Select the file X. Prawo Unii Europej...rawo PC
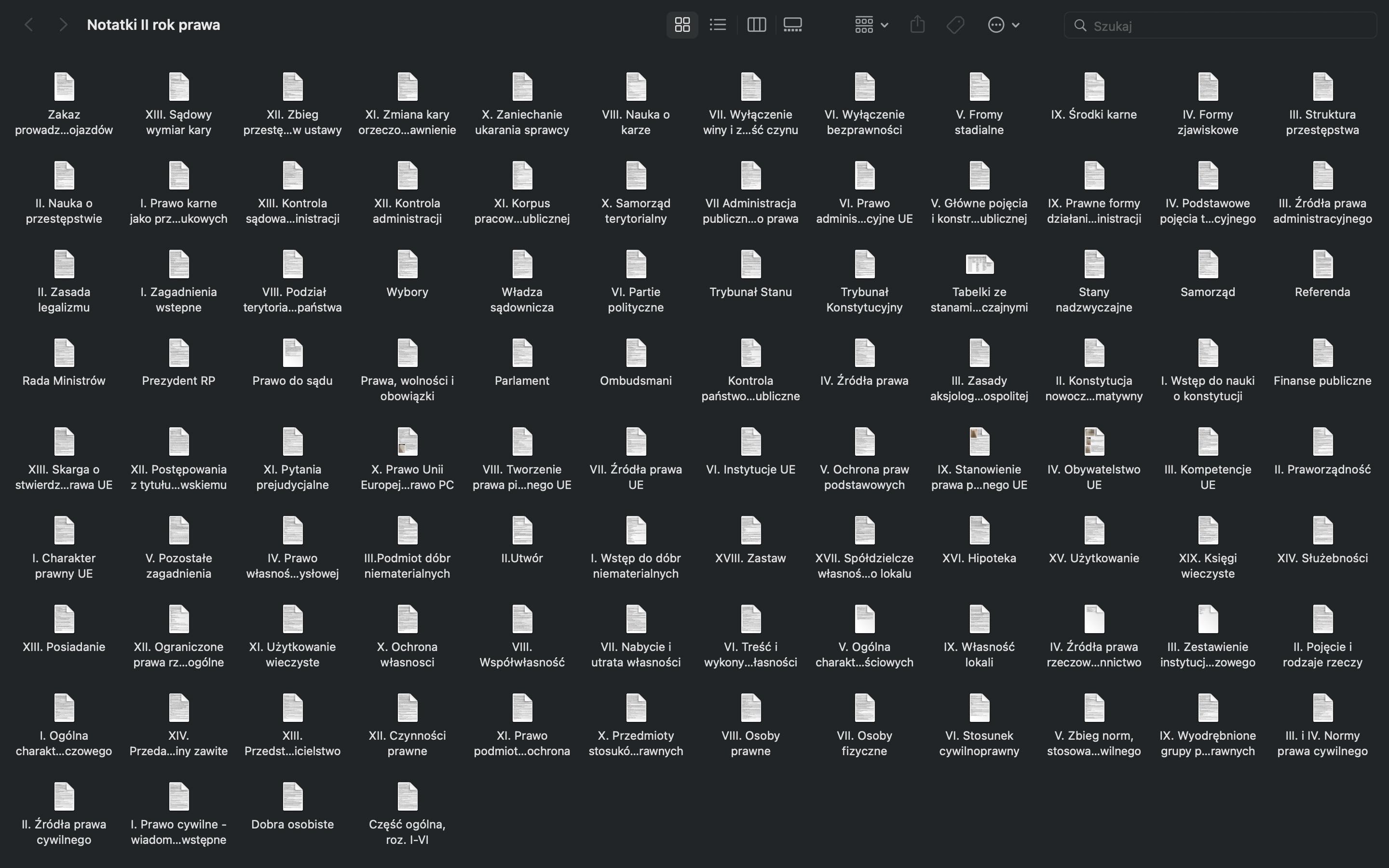1389x868 pixels. tap(407, 459)
